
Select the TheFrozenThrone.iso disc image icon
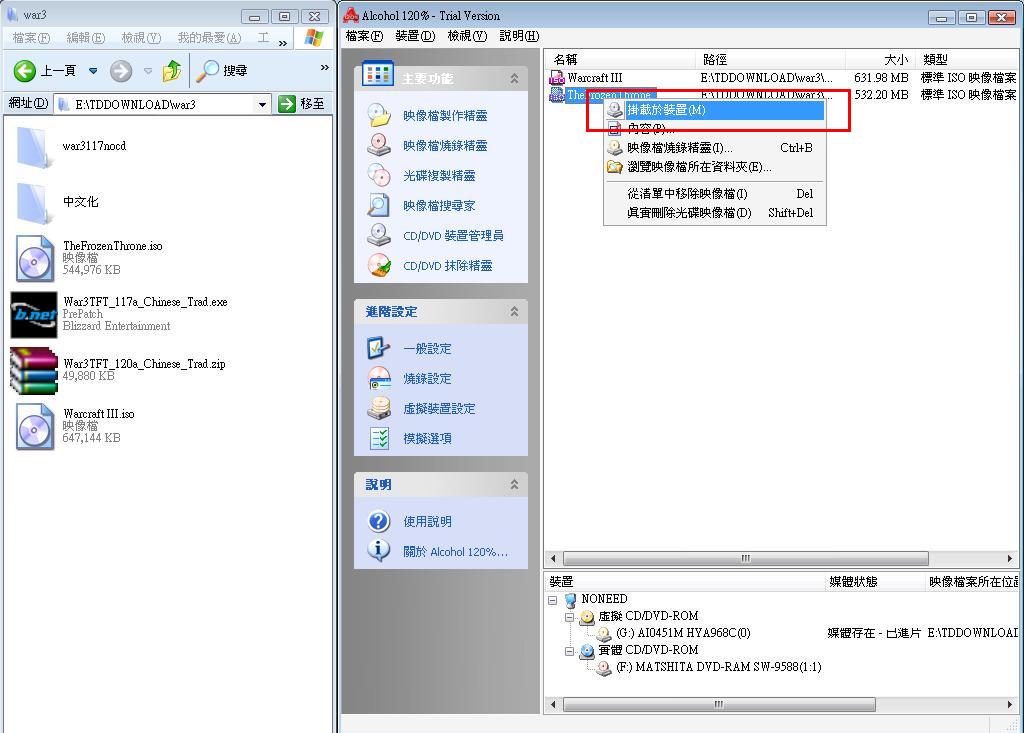[x=35, y=259]
